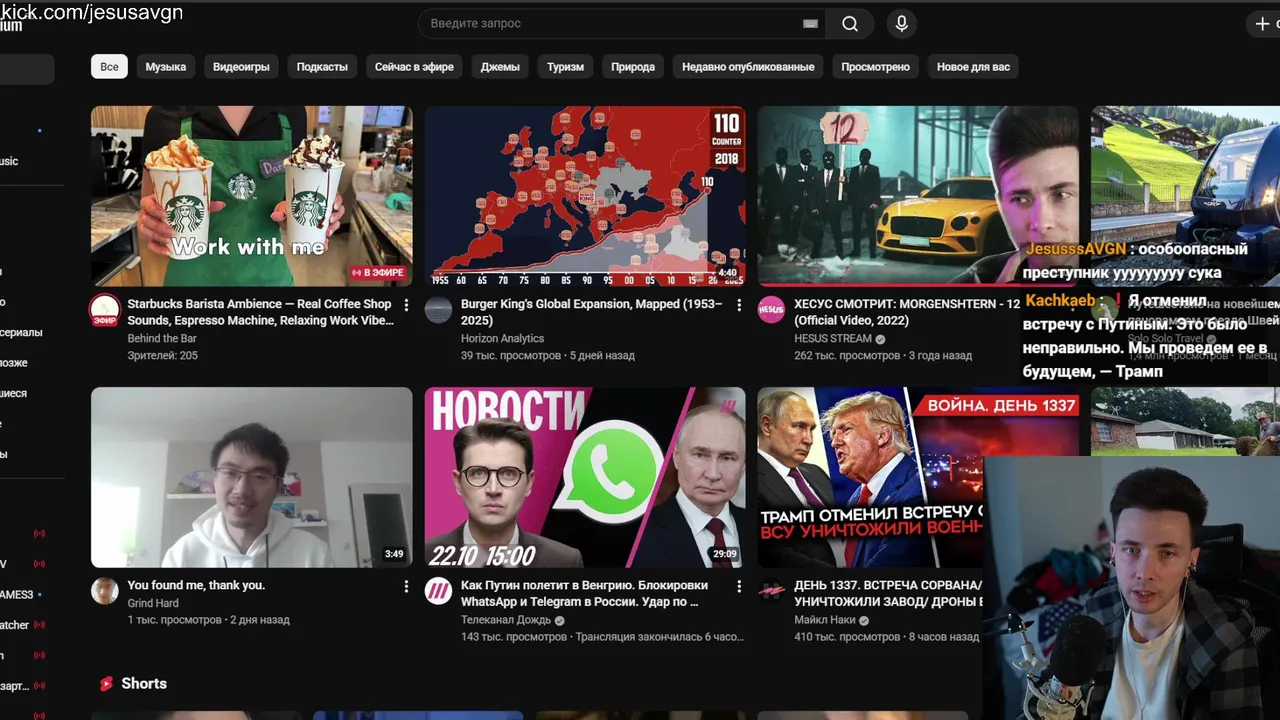Click '39 тыс. просмотров' under Burger King video
Viewport: 1280px width, 720px height.
click(x=511, y=356)
